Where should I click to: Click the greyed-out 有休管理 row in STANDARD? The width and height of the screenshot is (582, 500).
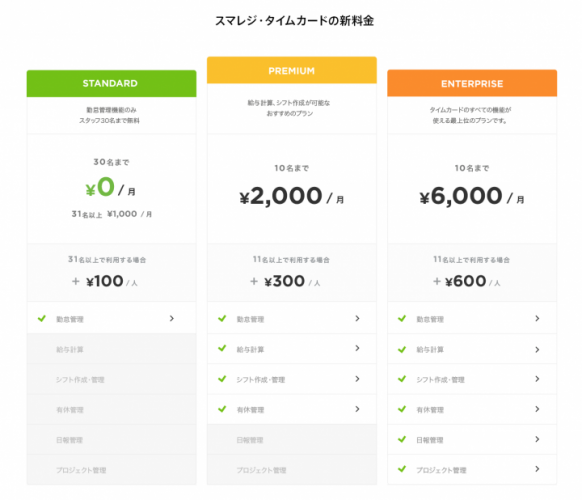pos(111,409)
